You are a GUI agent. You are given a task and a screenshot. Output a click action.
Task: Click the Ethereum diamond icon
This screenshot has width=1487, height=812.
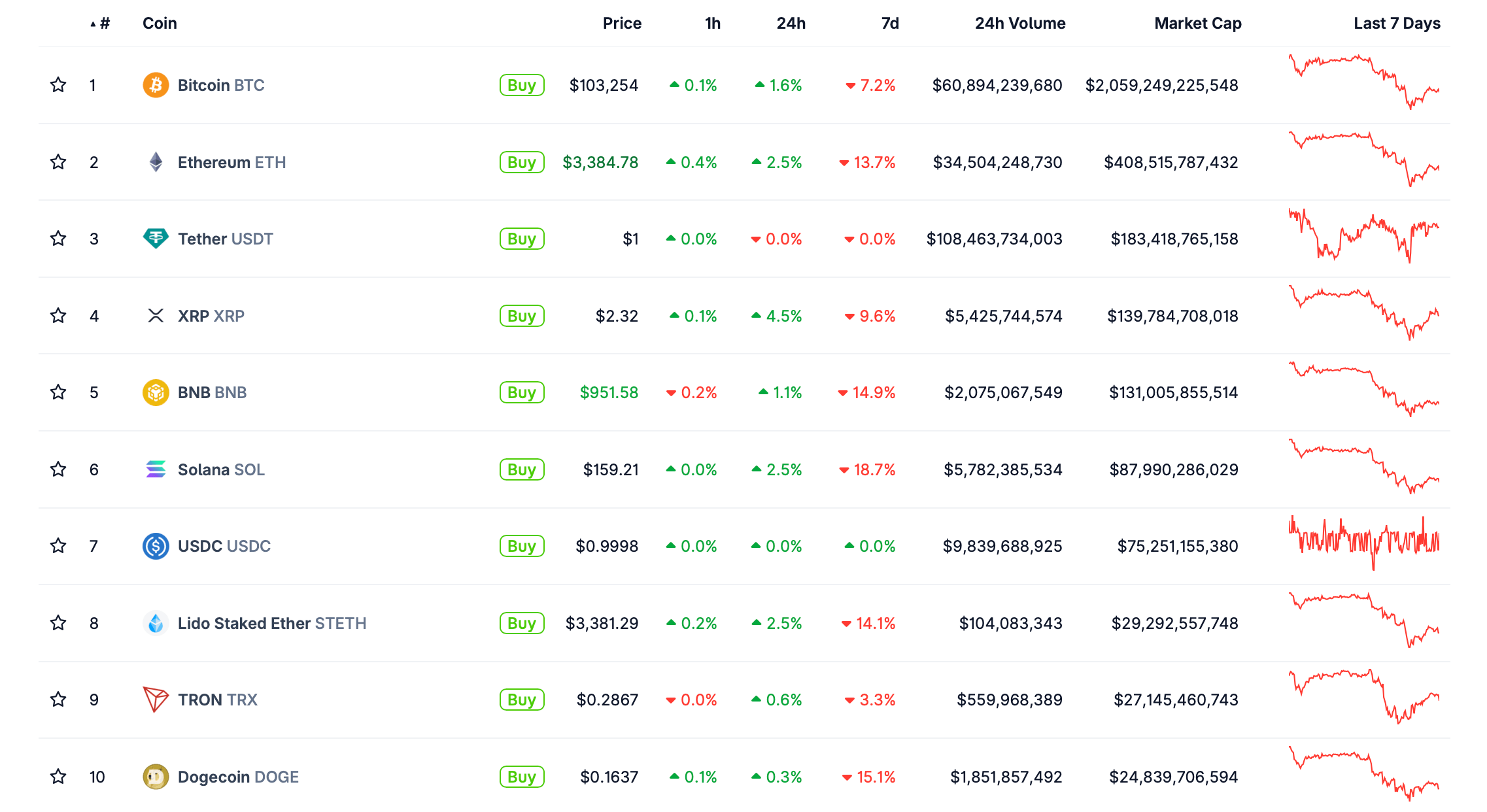click(156, 162)
